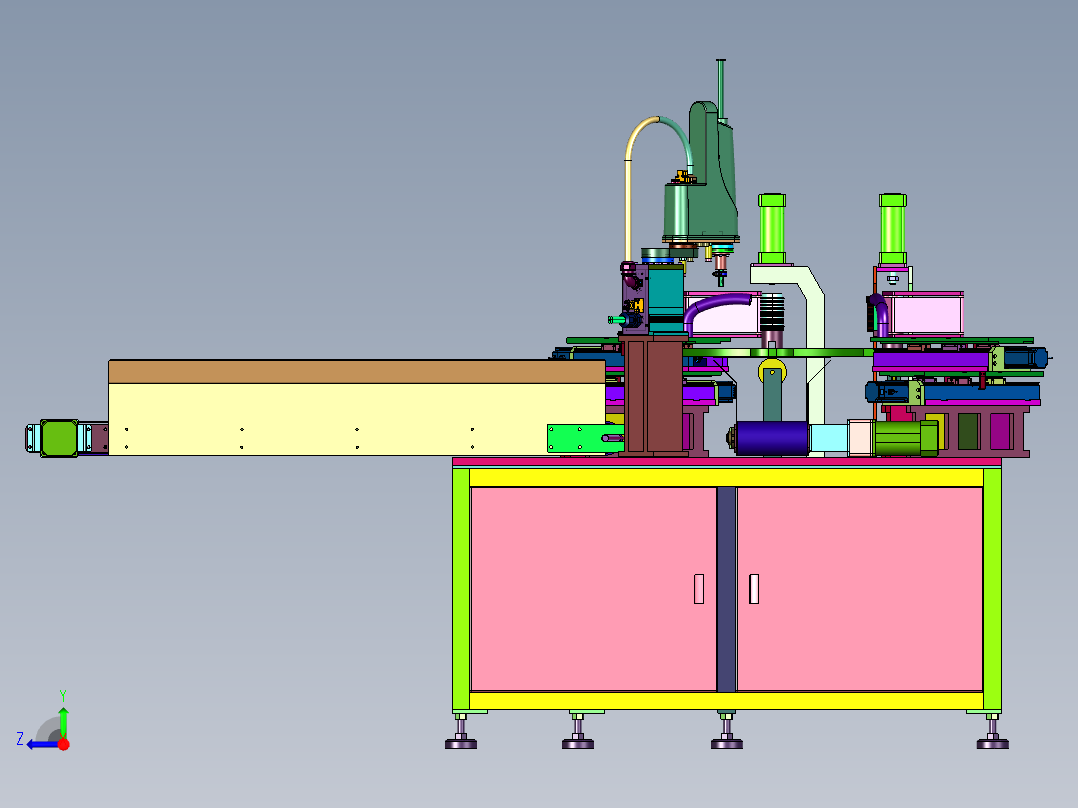The image size is (1078, 808).
Task: Select the cyan coupling next to the blue motor
Action: [828, 438]
